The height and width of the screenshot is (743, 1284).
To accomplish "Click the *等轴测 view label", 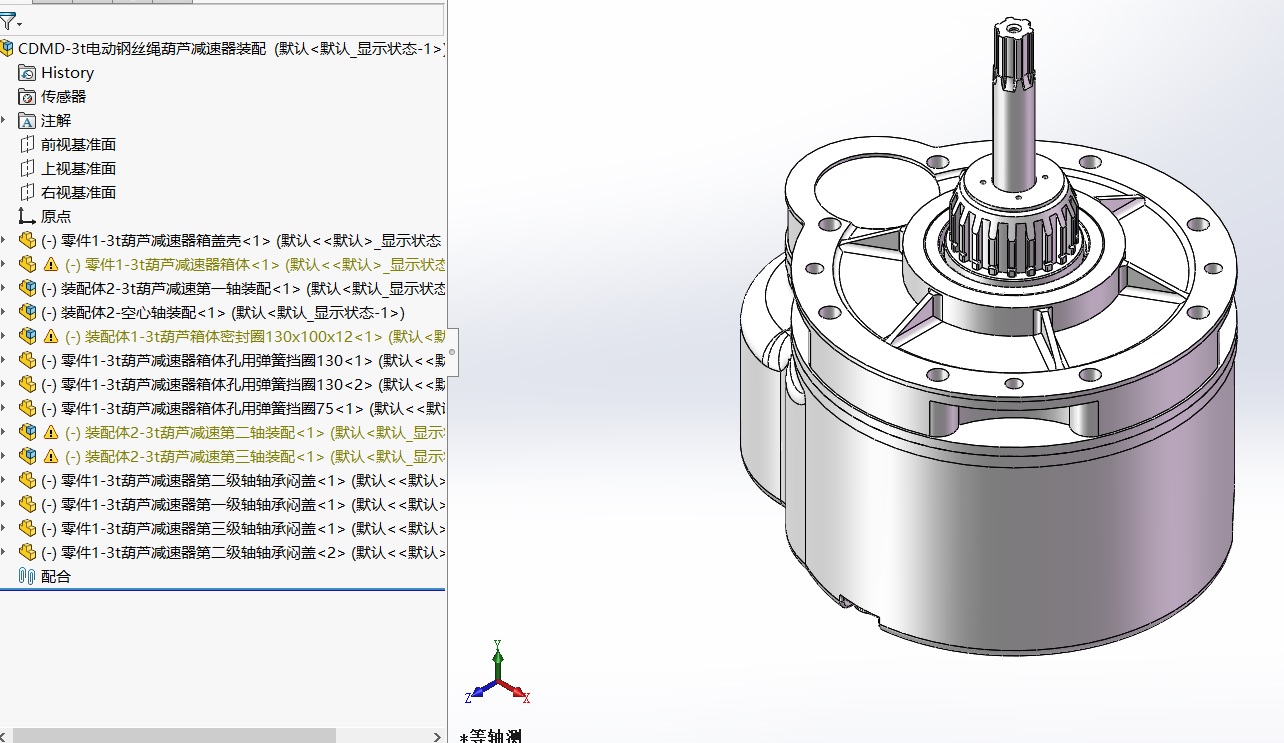I will click(491, 736).
